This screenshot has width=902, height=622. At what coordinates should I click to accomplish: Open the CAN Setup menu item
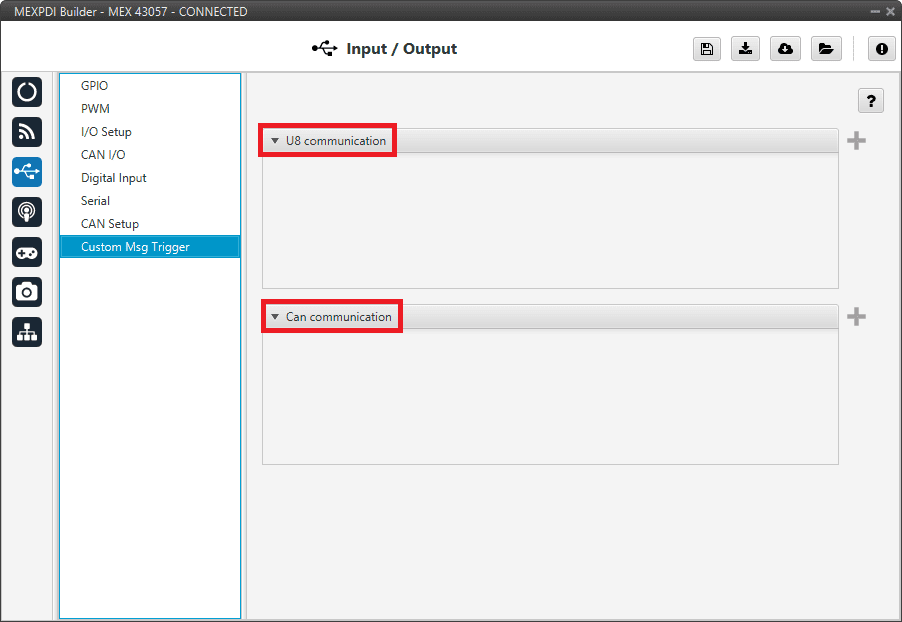(150, 224)
